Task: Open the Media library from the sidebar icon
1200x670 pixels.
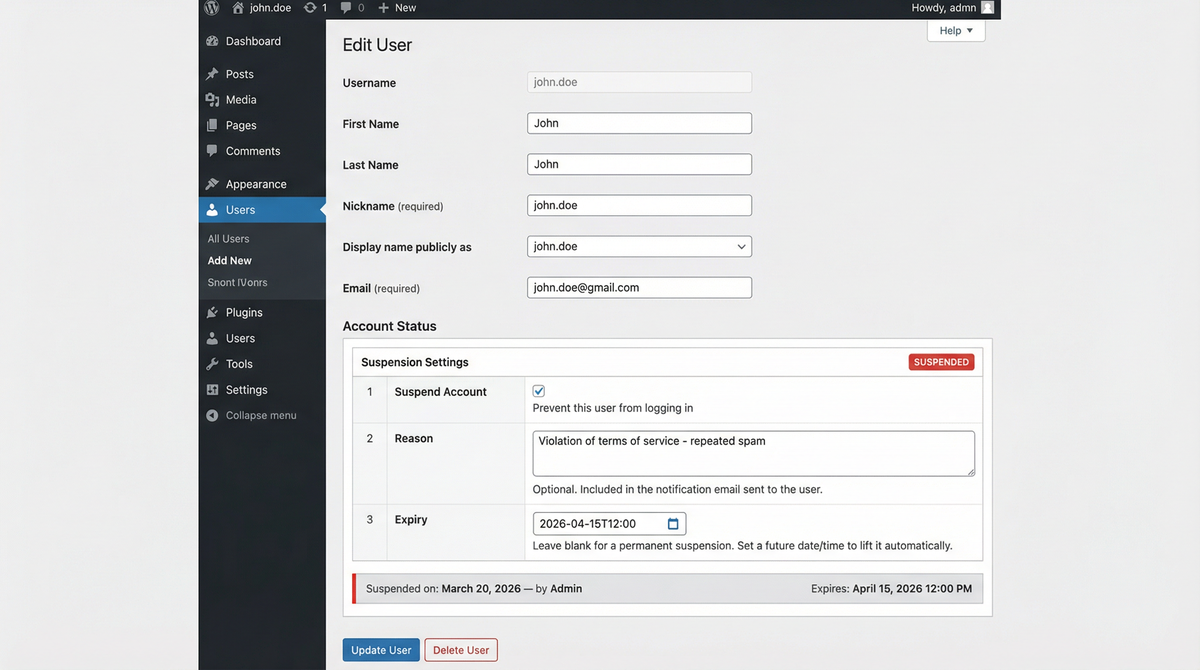Action: (x=213, y=99)
